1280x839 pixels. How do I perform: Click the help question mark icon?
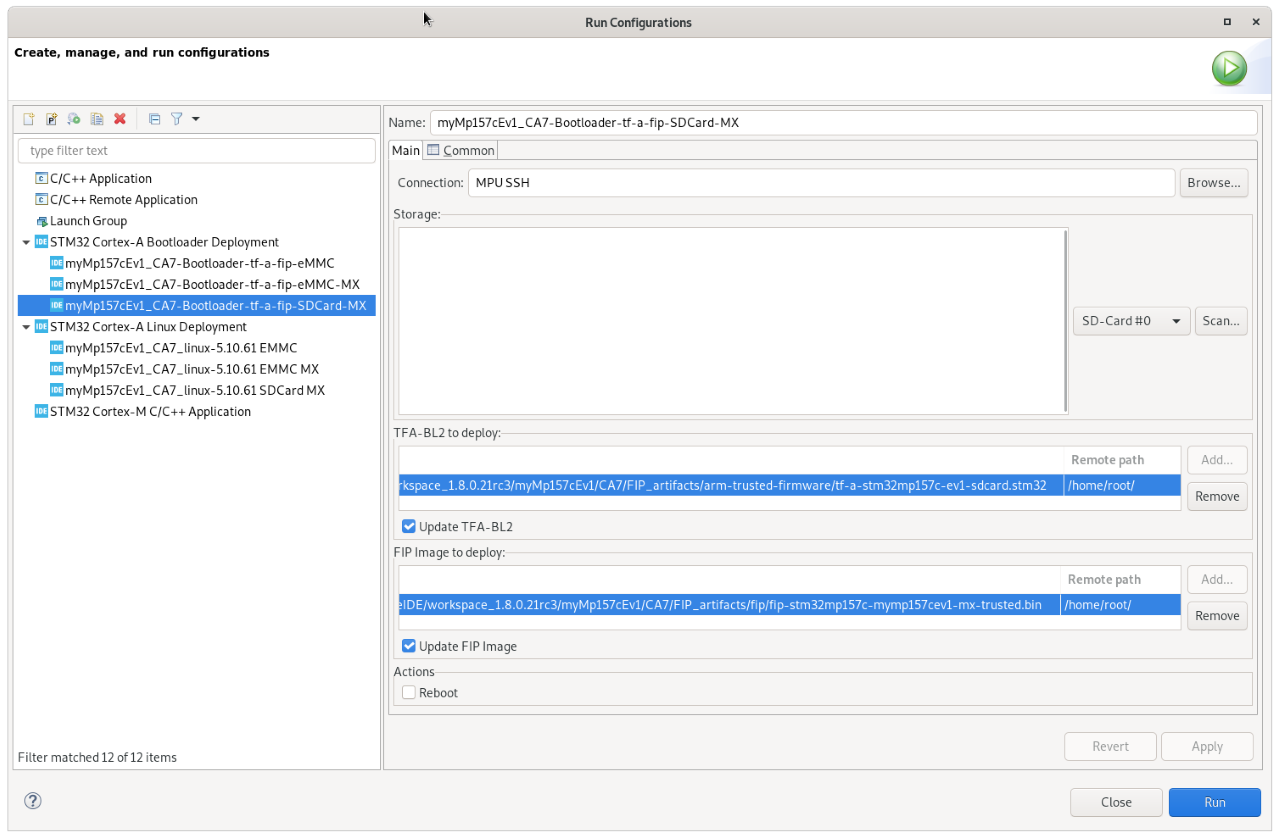tap(33, 800)
